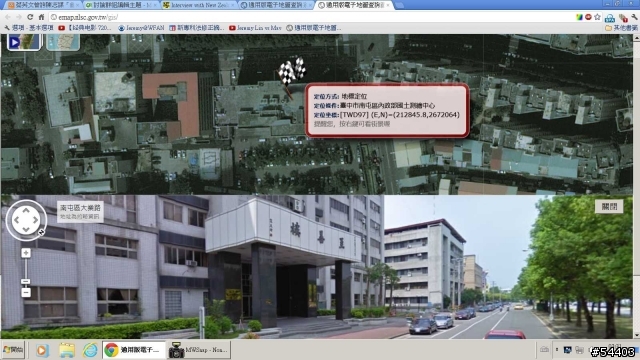Switch to Chrome electronic map taskbar button
This screenshot has height=360, width=640.
pos(134,350)
